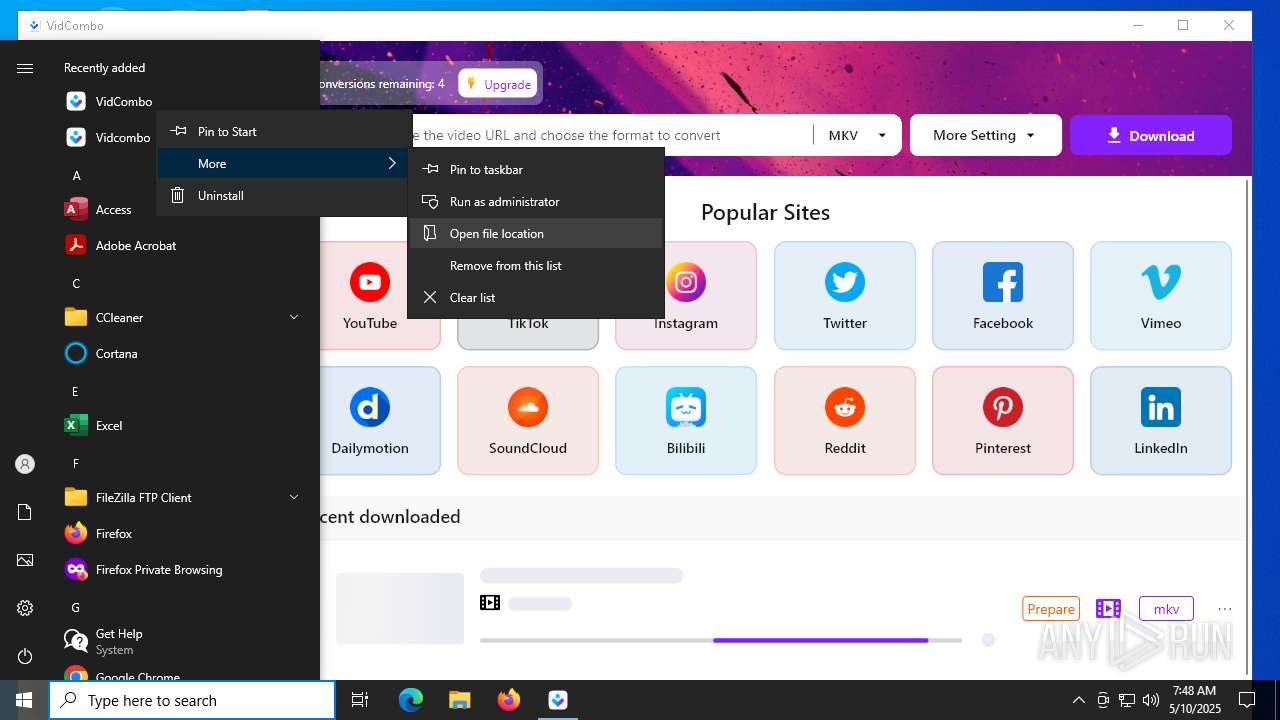Open Microsoft Edge from the taskbar
The height and width of the screenshot is (720, 1280).
pyautogui.click(x=411, y=700)
